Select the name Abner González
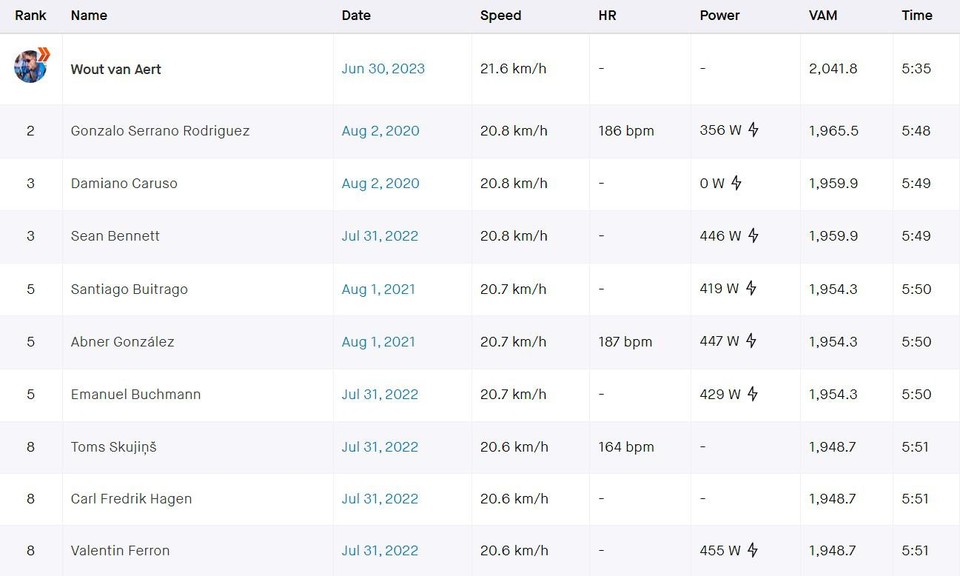The image size is (960, 576). tap(122, 342)
